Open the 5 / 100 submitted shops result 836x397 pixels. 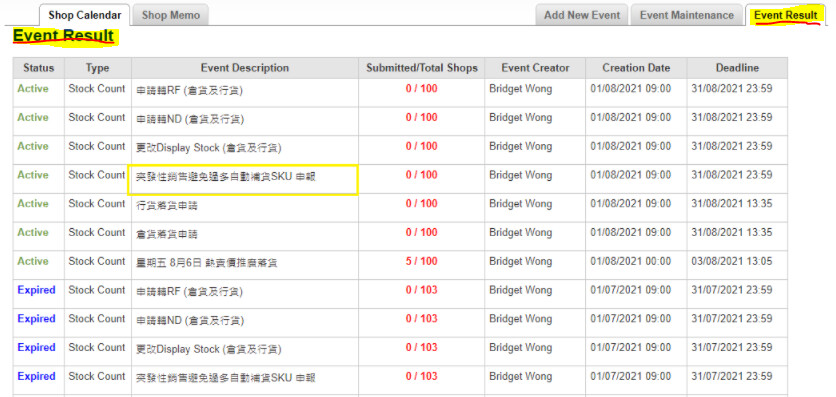(421, 261)
